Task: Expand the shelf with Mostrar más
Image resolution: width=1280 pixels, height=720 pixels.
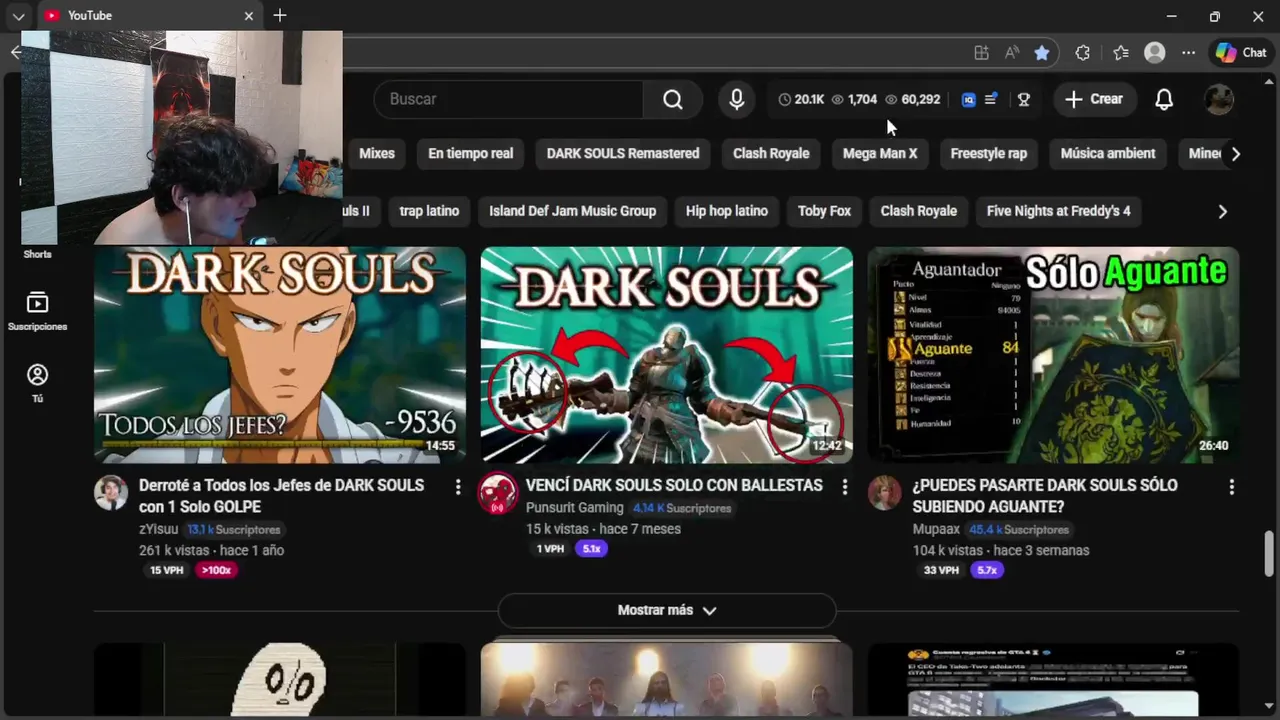Action: click(667, 610)
